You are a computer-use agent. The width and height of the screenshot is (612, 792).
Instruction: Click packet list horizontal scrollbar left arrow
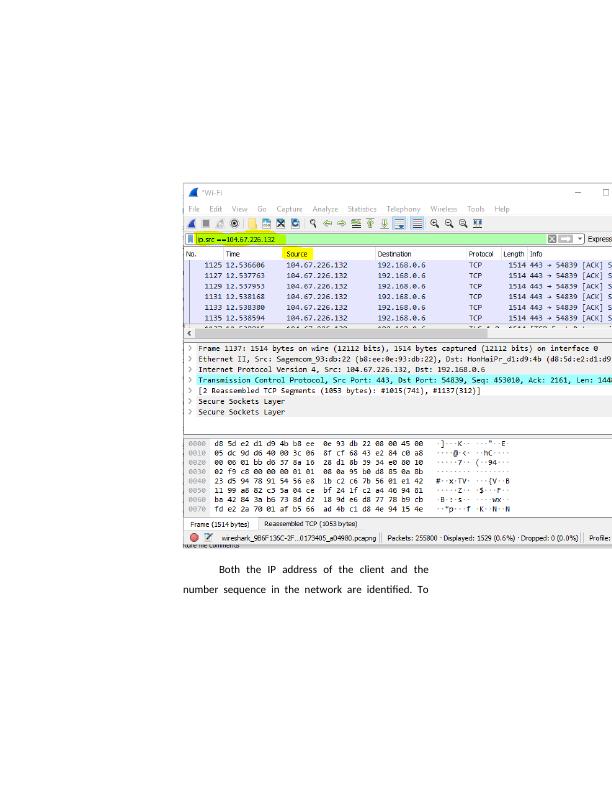click(x=190, y=333)
